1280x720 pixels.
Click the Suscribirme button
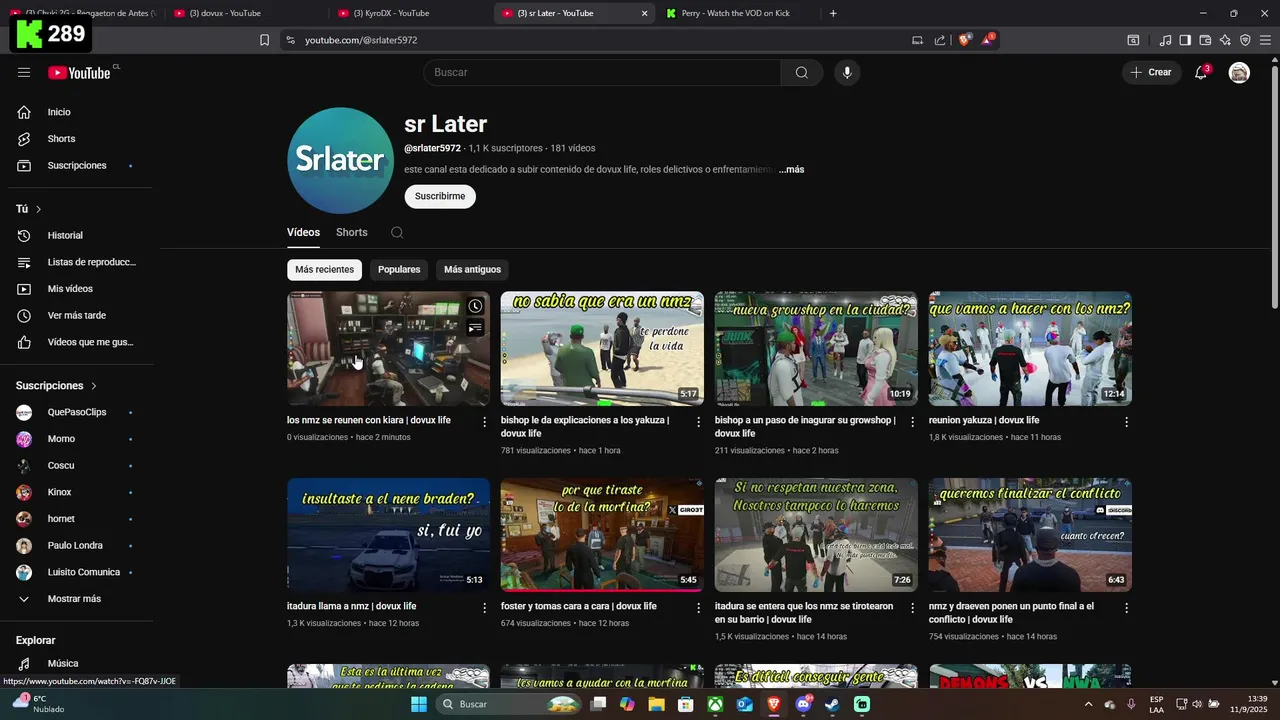(440, 196)
